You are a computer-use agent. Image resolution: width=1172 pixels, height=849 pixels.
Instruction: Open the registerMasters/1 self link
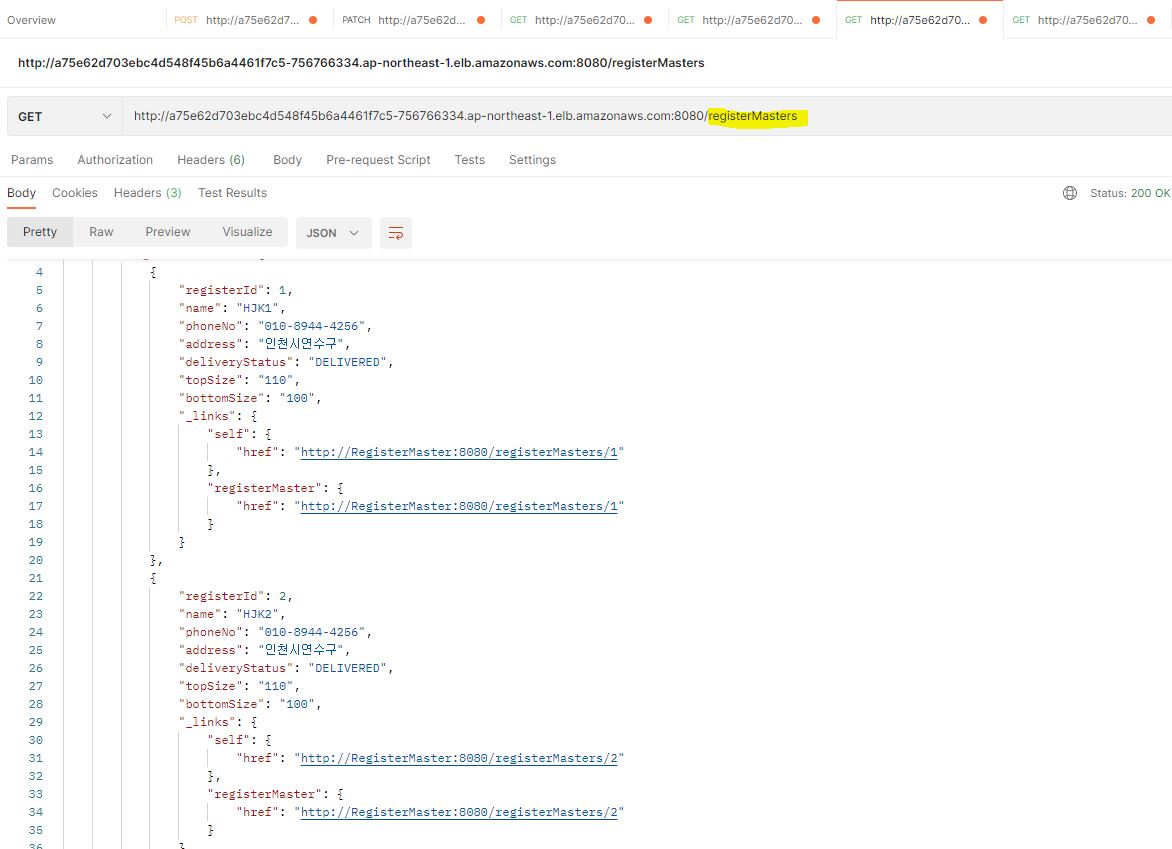click(x=460, y=451)
